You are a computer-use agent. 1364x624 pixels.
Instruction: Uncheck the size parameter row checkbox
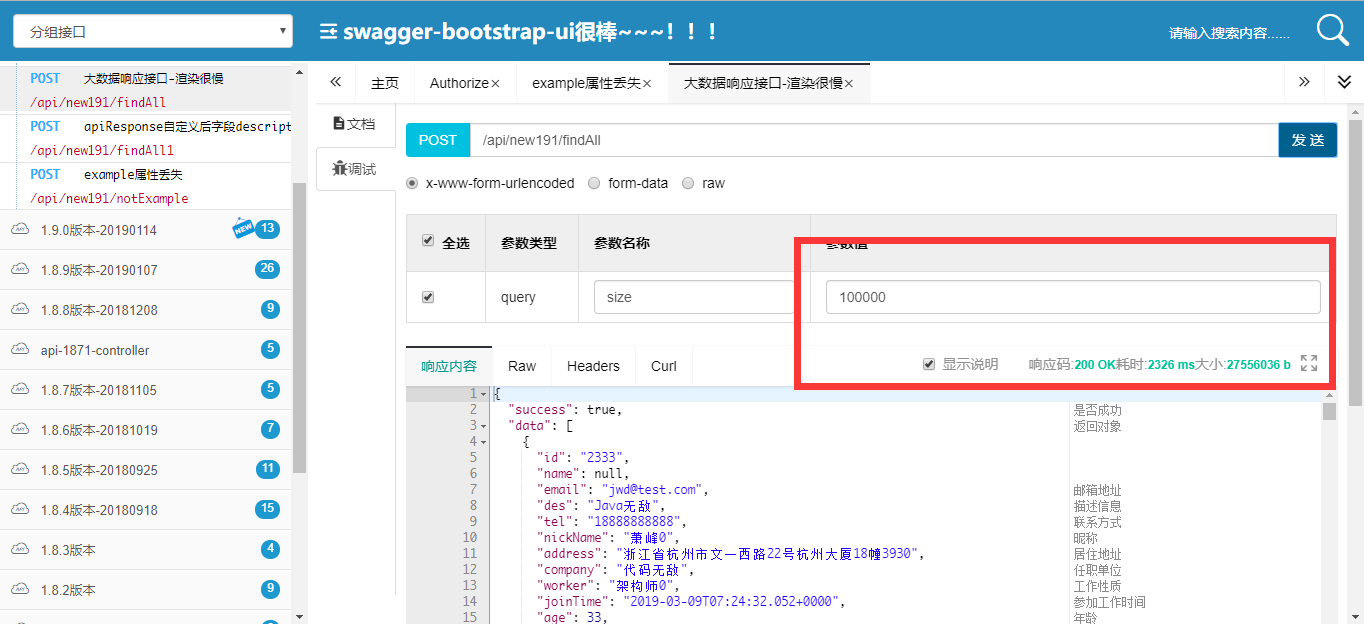click(428, 297)
